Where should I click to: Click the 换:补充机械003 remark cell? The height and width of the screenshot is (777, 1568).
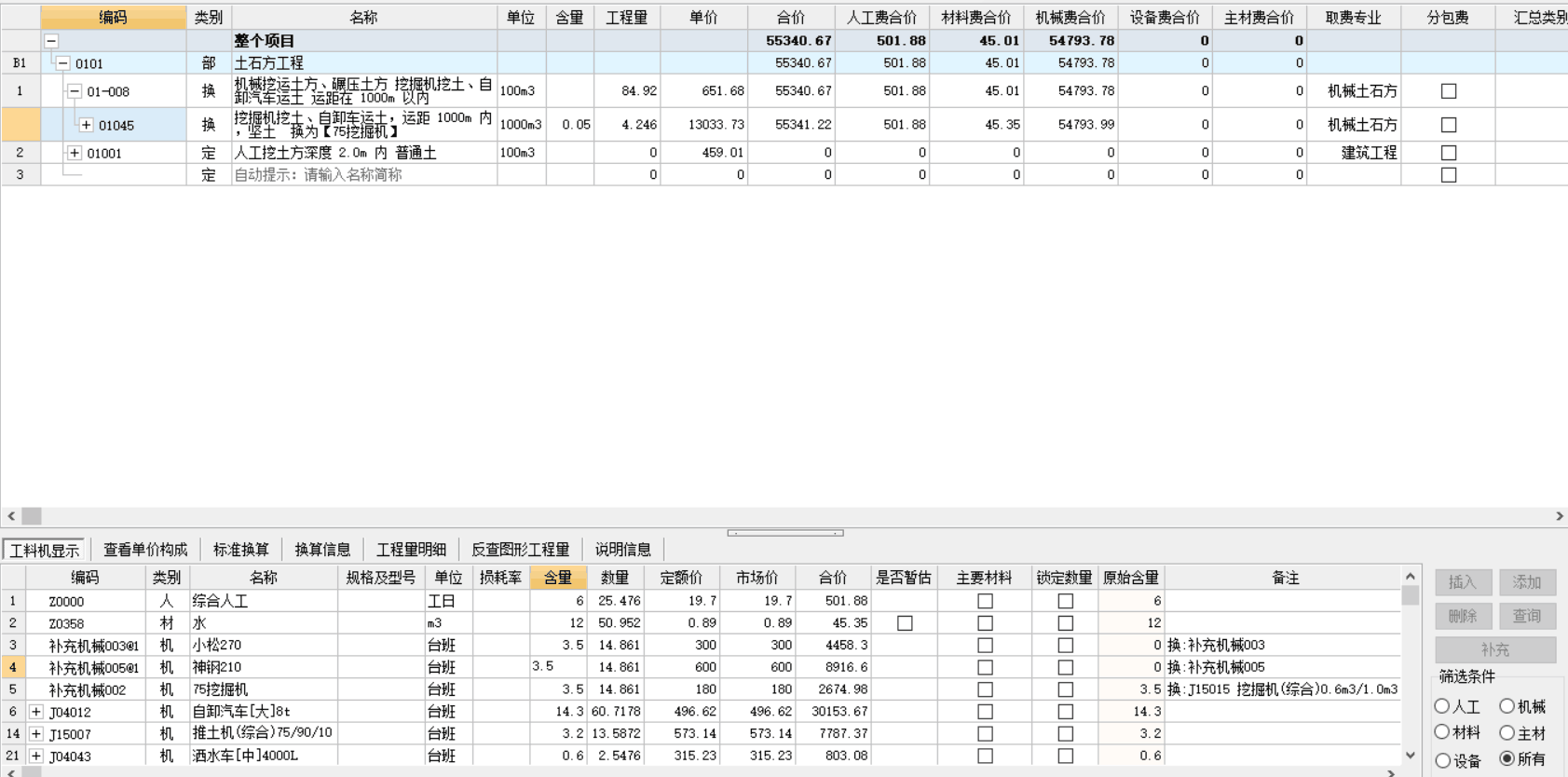(x=1284, y=646)
